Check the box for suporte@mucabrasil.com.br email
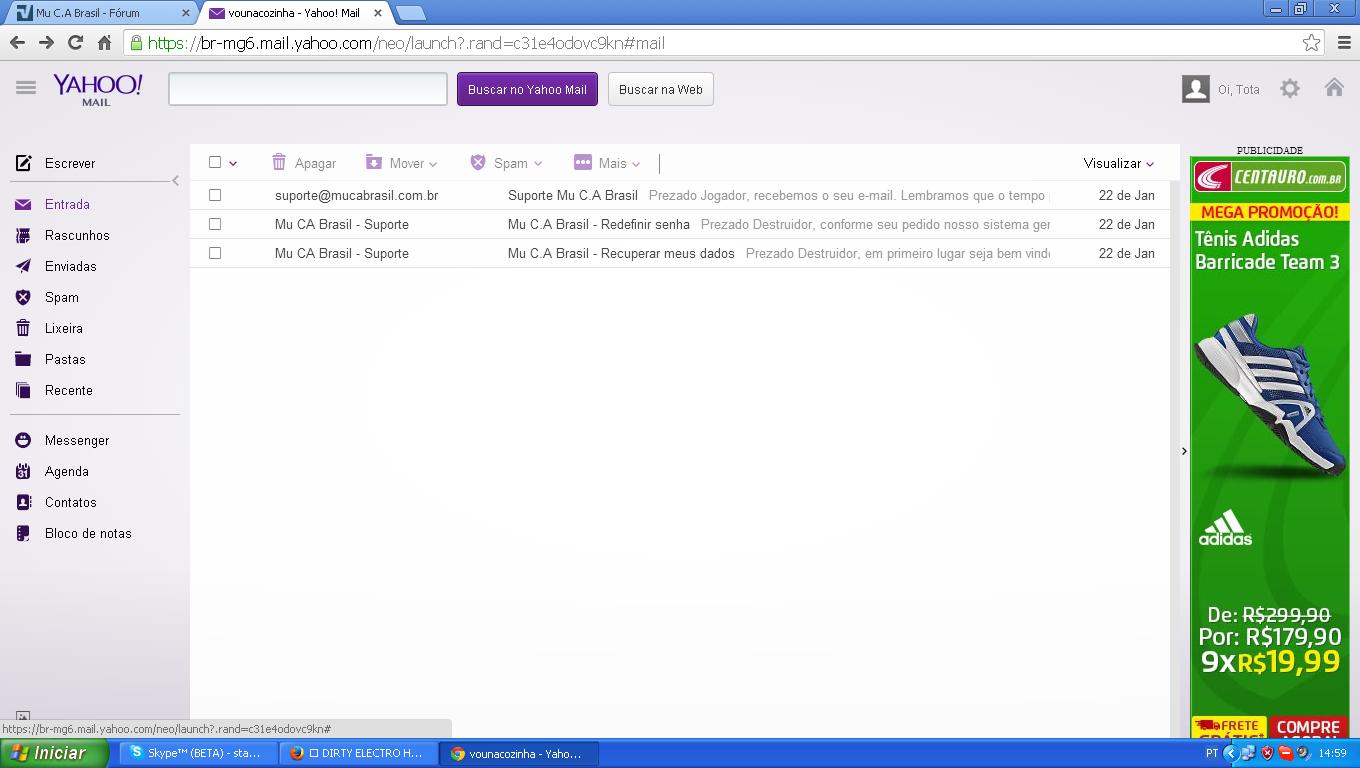This screenshot has width=1360, height=768. (215, 195)
